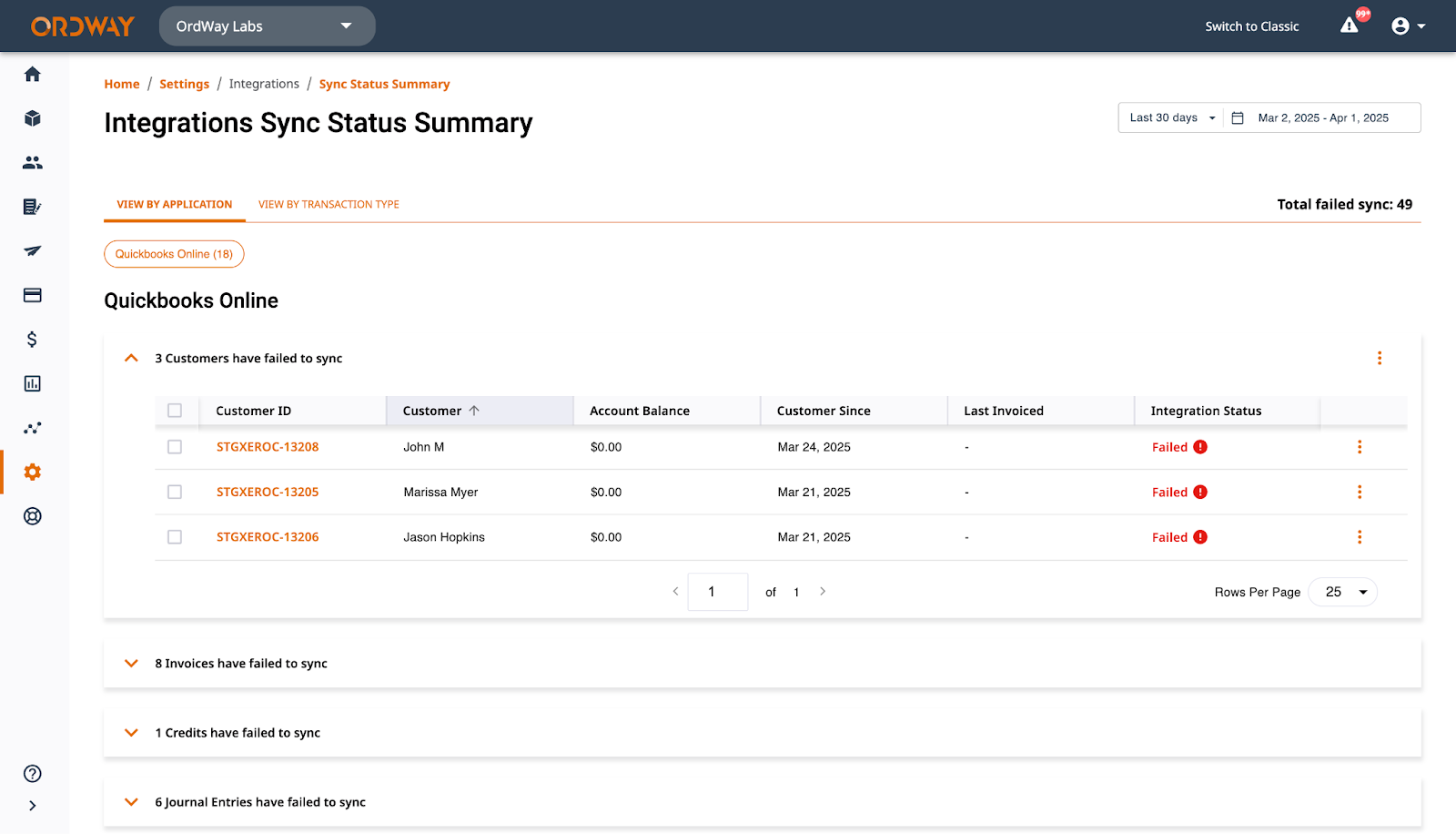The width and height of the screenshot is (1456, 834).
Task: Open the Reports chart icon in sidebar
Action: click(x=33, y=383)
